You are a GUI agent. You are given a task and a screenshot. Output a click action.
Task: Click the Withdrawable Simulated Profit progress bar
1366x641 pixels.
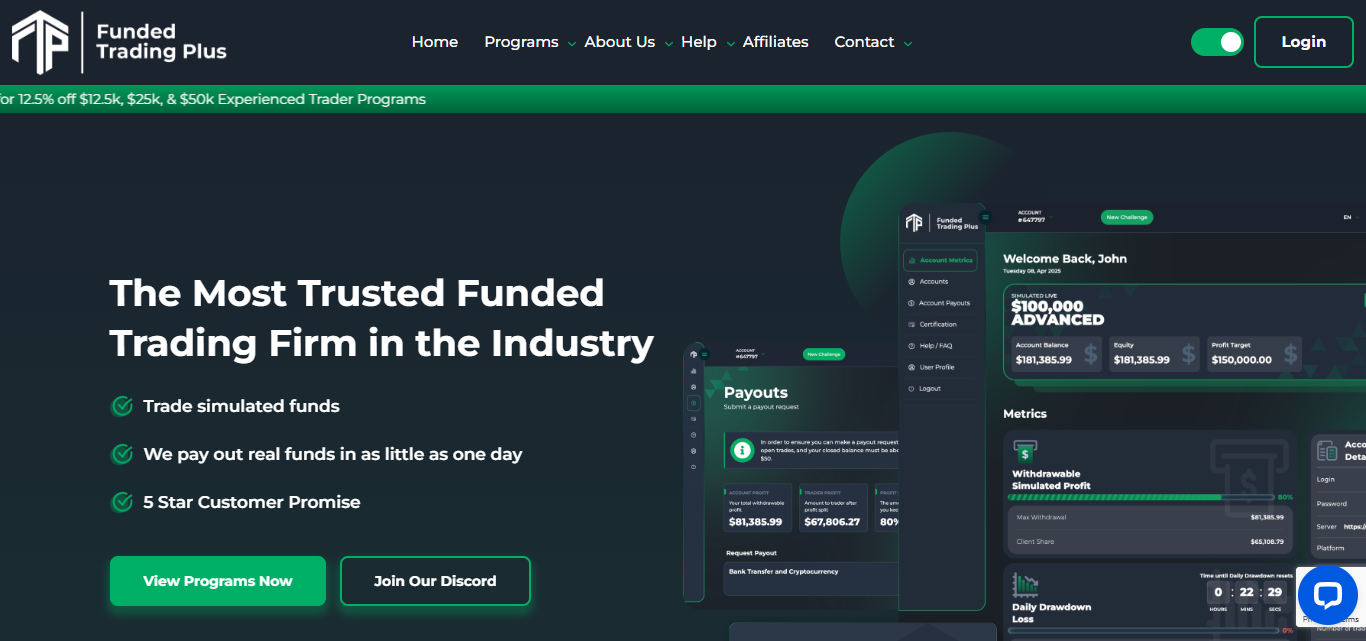[x=1141, y=497]
